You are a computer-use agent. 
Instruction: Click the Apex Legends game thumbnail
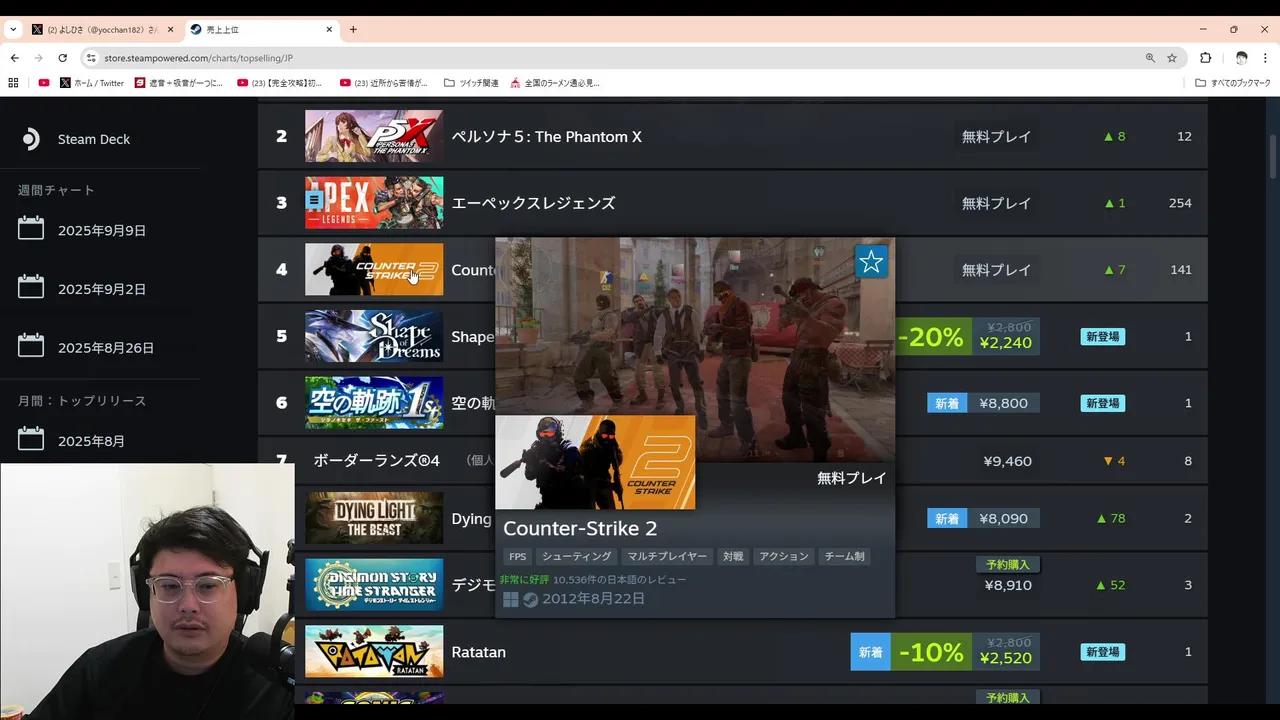(374, 203)
